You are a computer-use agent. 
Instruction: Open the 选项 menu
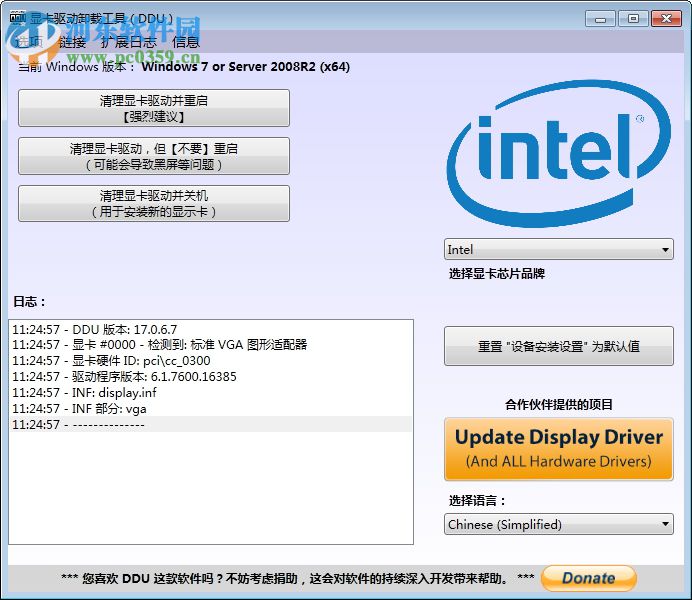(29, 42)
